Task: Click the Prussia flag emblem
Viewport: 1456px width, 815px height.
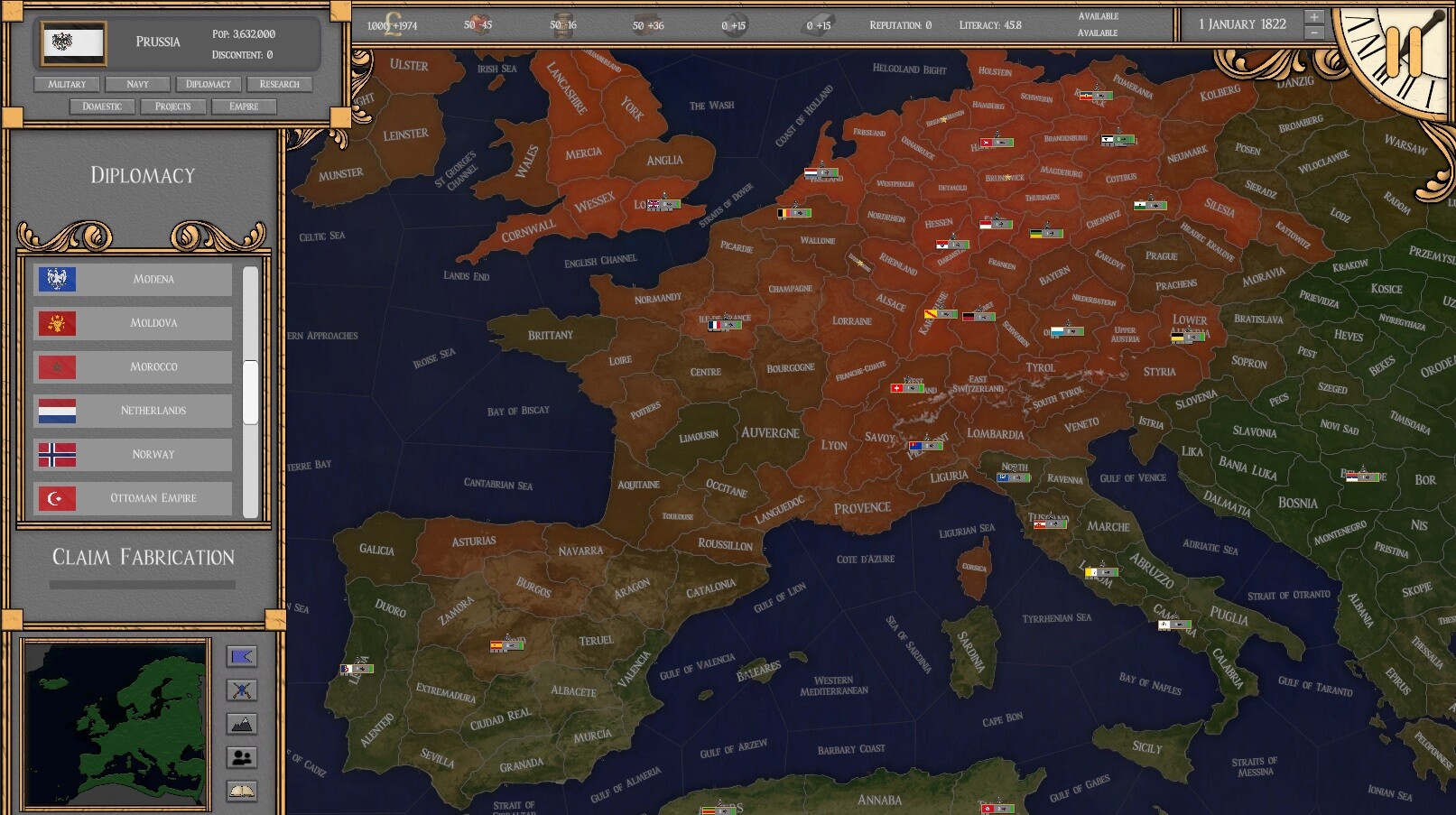Action: tap(74, 42)
